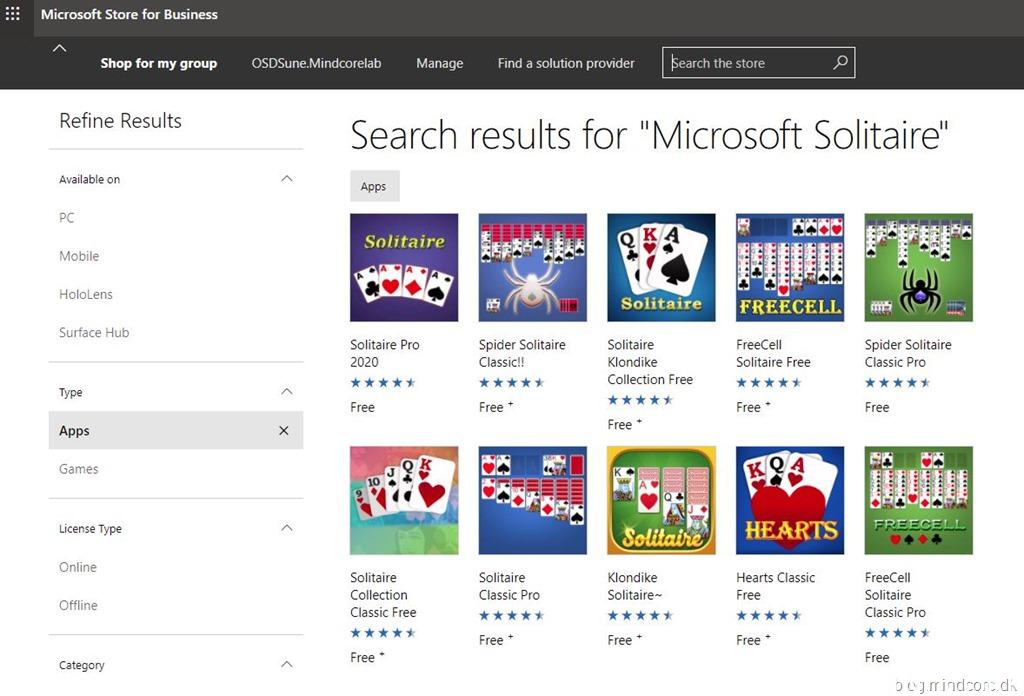Filter results by PC availability
The image size is (1024, 696).
click(67, 218)
